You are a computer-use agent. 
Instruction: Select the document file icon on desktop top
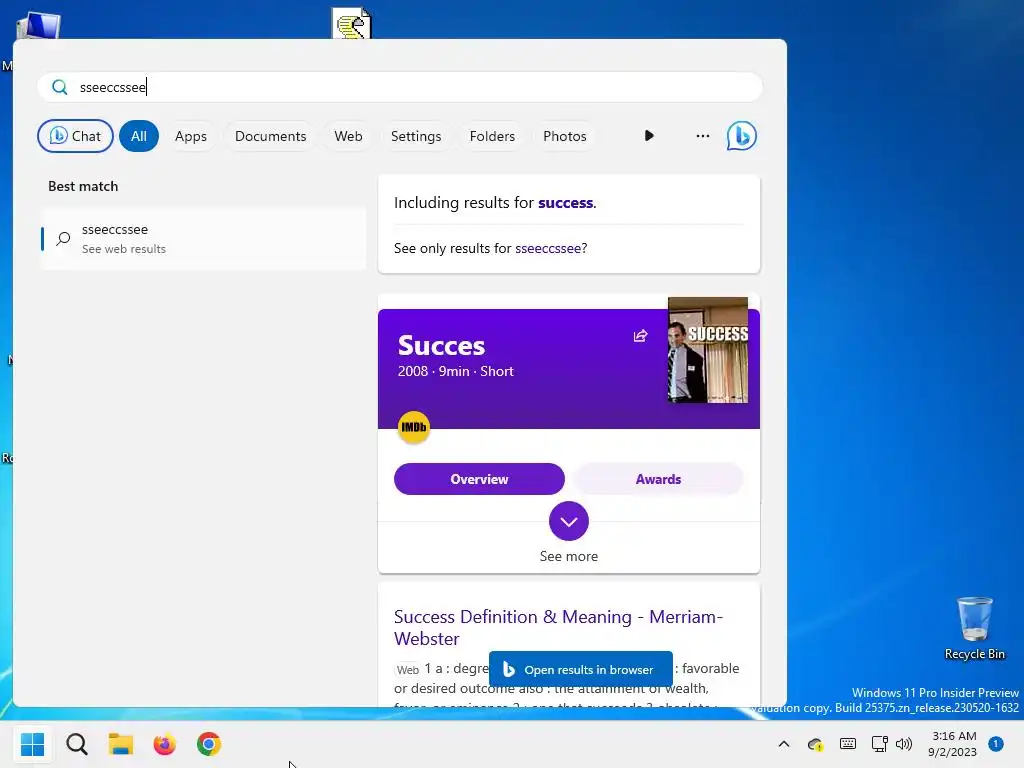[351, 23]
